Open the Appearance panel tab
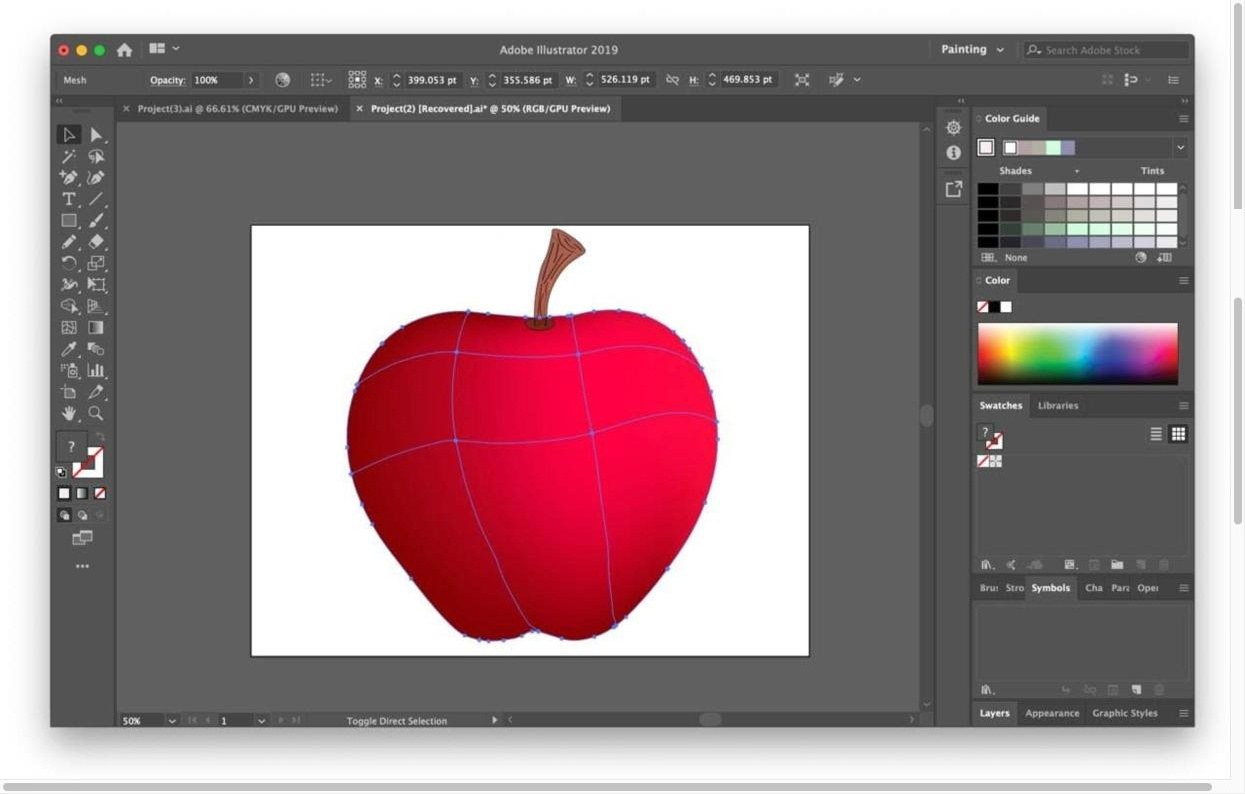This screenshot has width=1245, height=794. coord(1052,713)
